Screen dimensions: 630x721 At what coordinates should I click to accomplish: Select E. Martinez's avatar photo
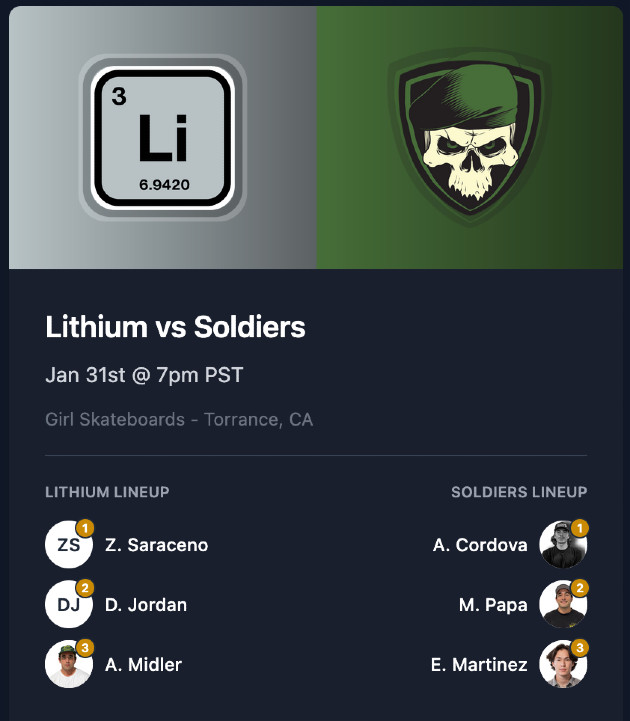tap(562, 664)
